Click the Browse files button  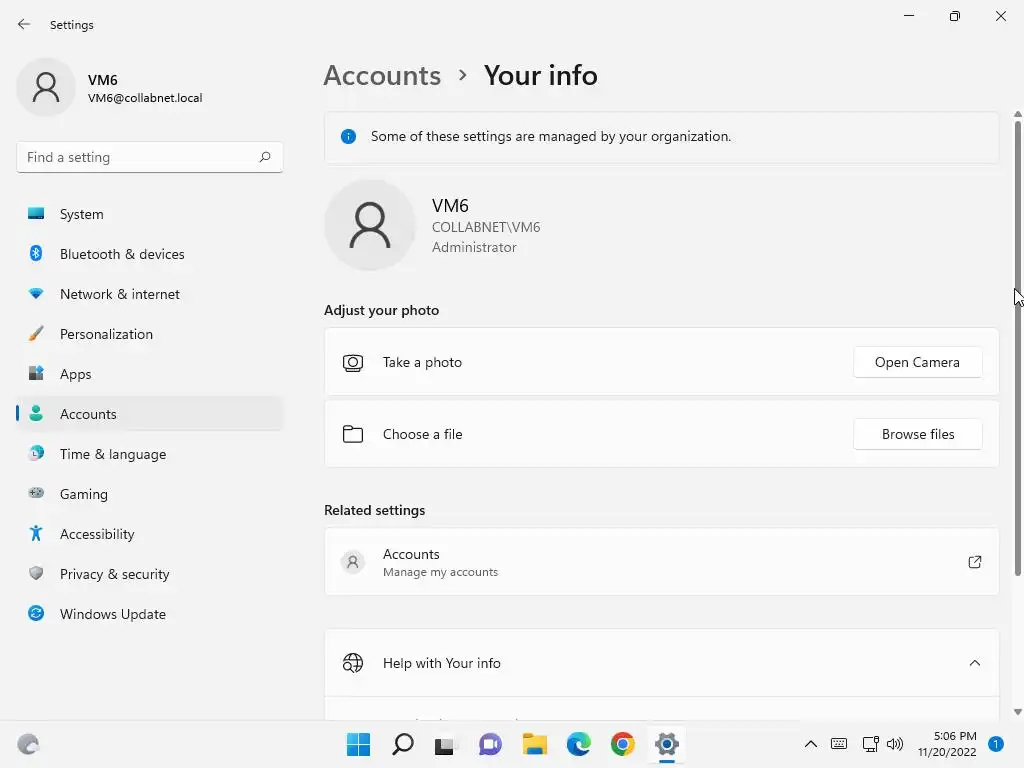tap(917, 434)
